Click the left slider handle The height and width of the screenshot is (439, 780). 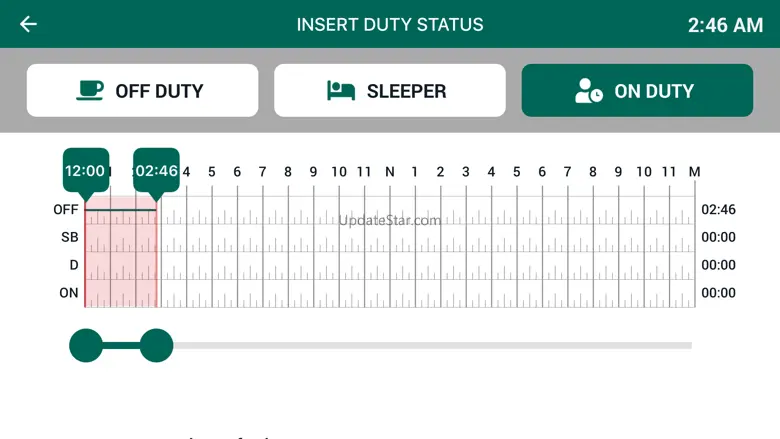tap(86, 345)
